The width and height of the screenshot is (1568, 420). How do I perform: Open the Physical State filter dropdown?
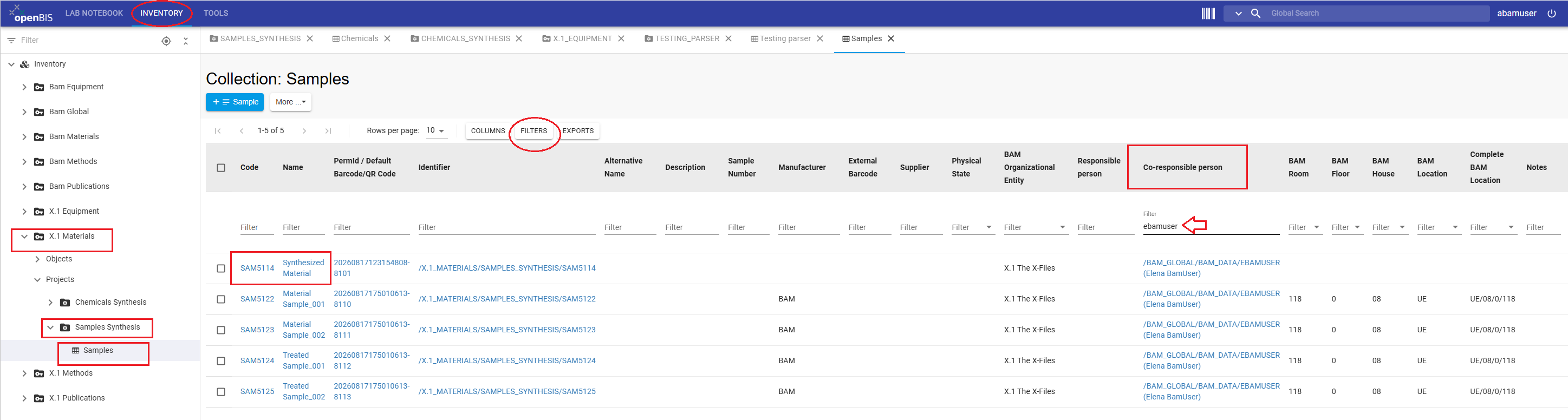988,228
